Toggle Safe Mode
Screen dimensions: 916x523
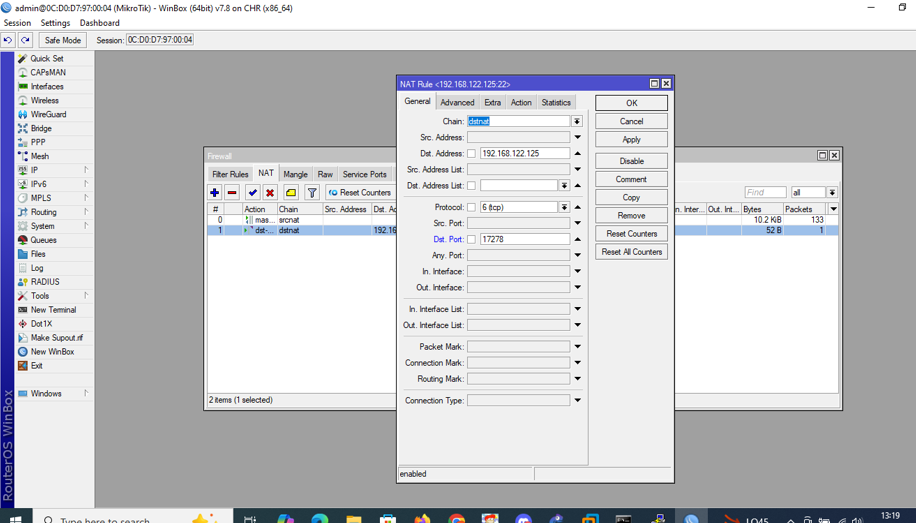63,40
